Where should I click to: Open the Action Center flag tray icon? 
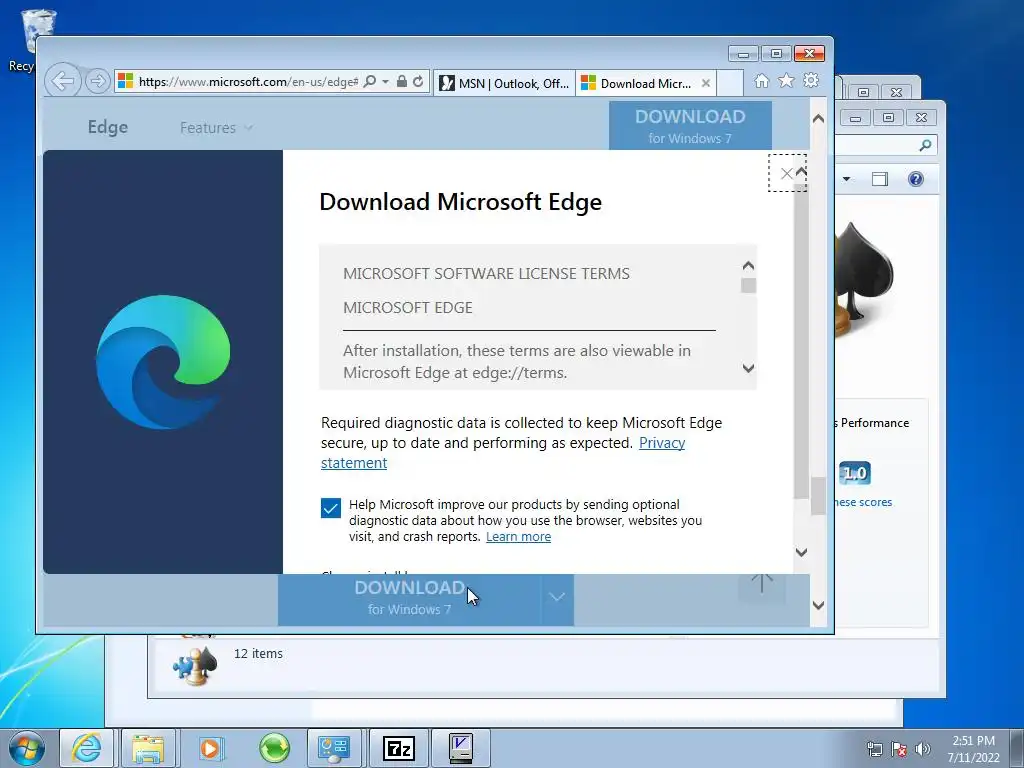(x=899, y=749)
